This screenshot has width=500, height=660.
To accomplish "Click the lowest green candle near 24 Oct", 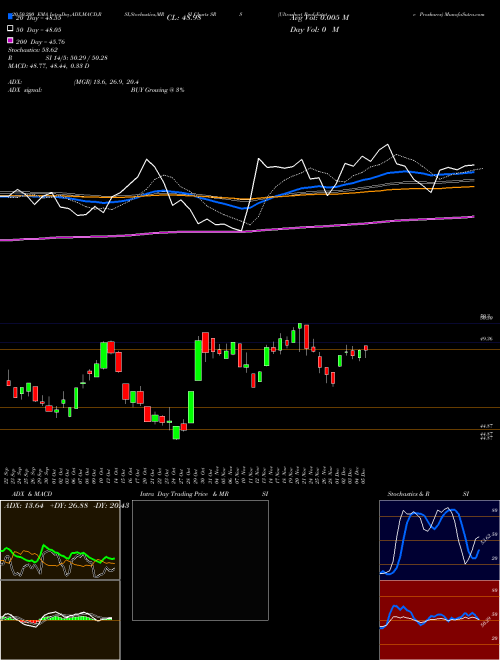I will pos(176,432).
